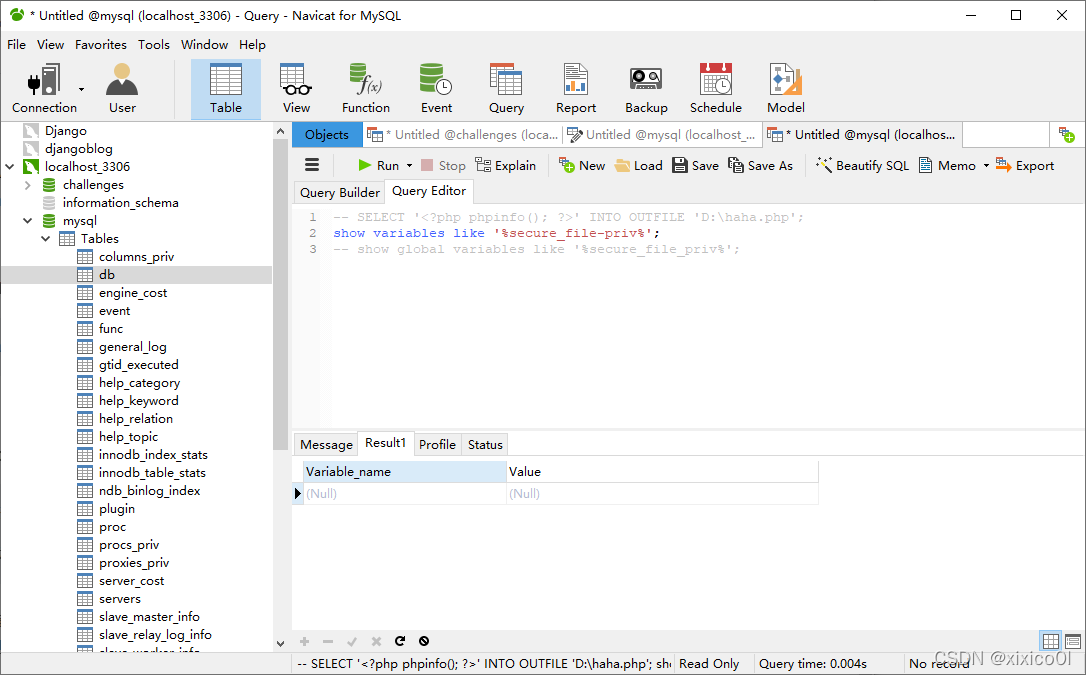1086x675 pixels.
Task: Open the hamburger menu in query toolbar
Action: tap(312, 165)
